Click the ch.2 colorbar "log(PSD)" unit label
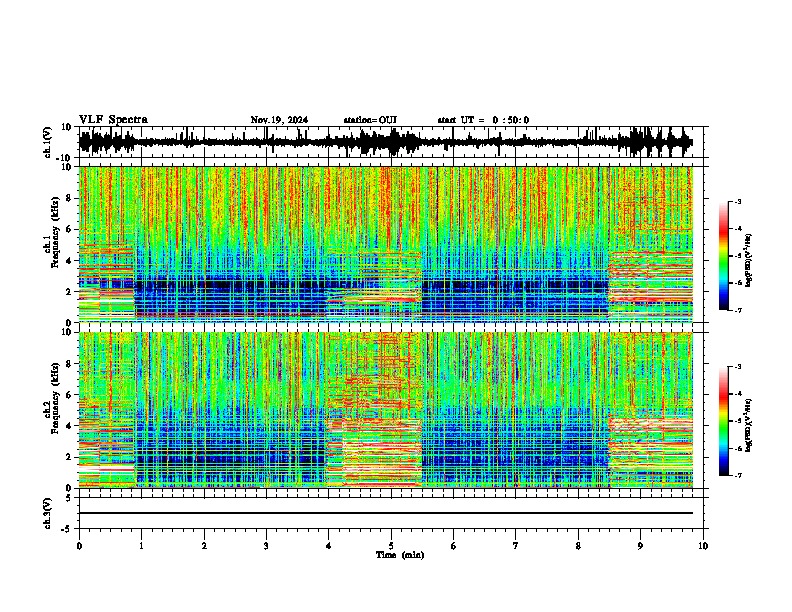 pyautogui.click(x=749, y=425)
